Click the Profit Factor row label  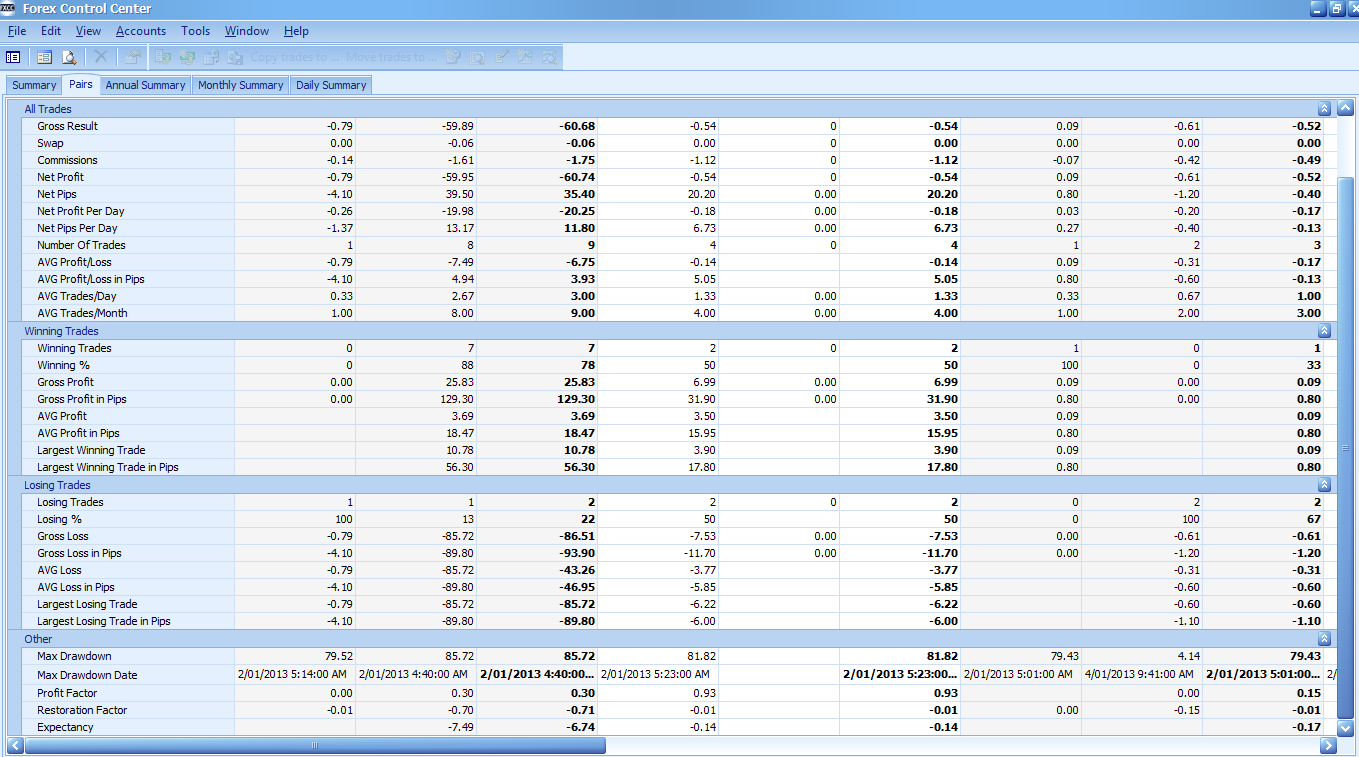tap(66, 693)
